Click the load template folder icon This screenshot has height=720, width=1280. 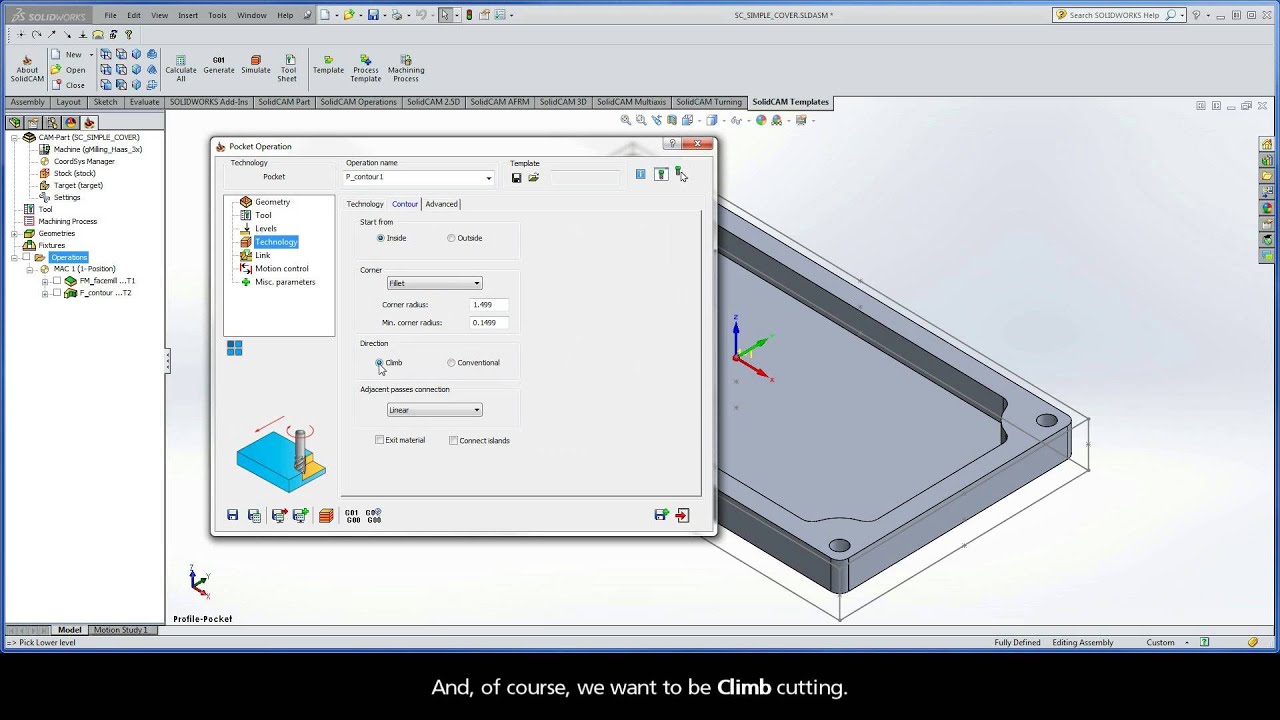(534, 178)
